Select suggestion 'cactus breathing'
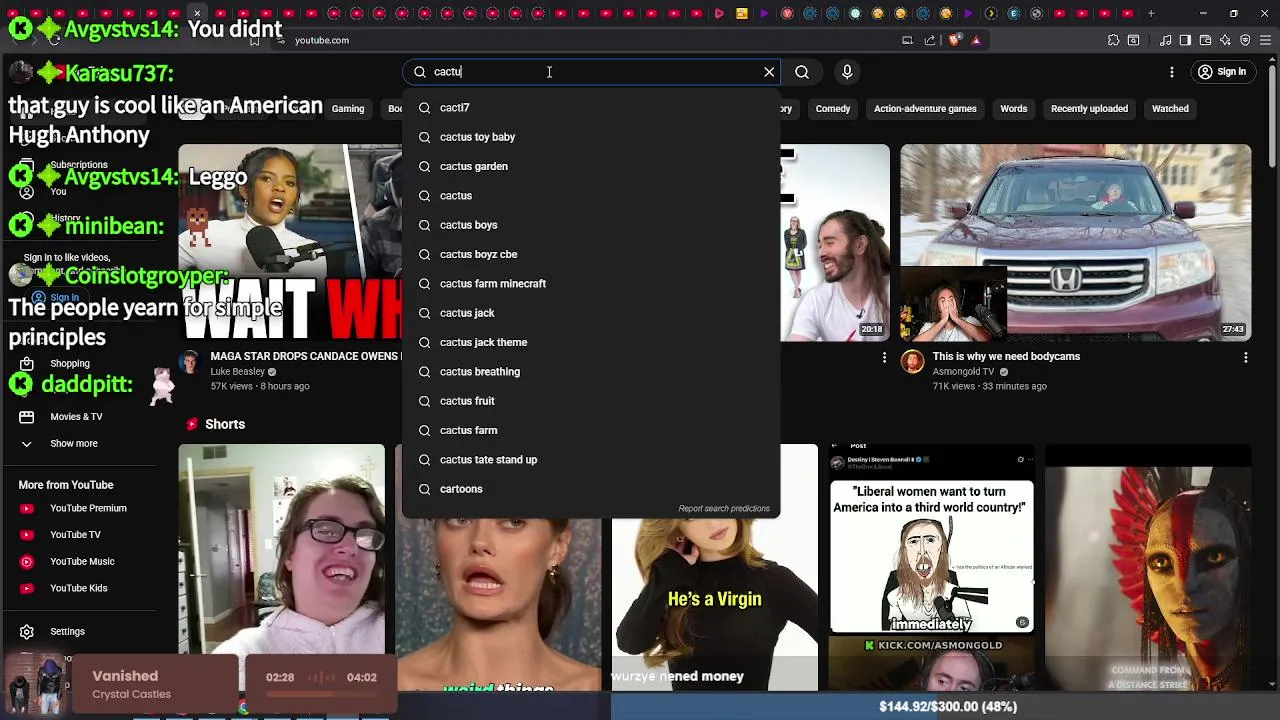The width and height of the screenshot is (1280, 720). (590, 372)
